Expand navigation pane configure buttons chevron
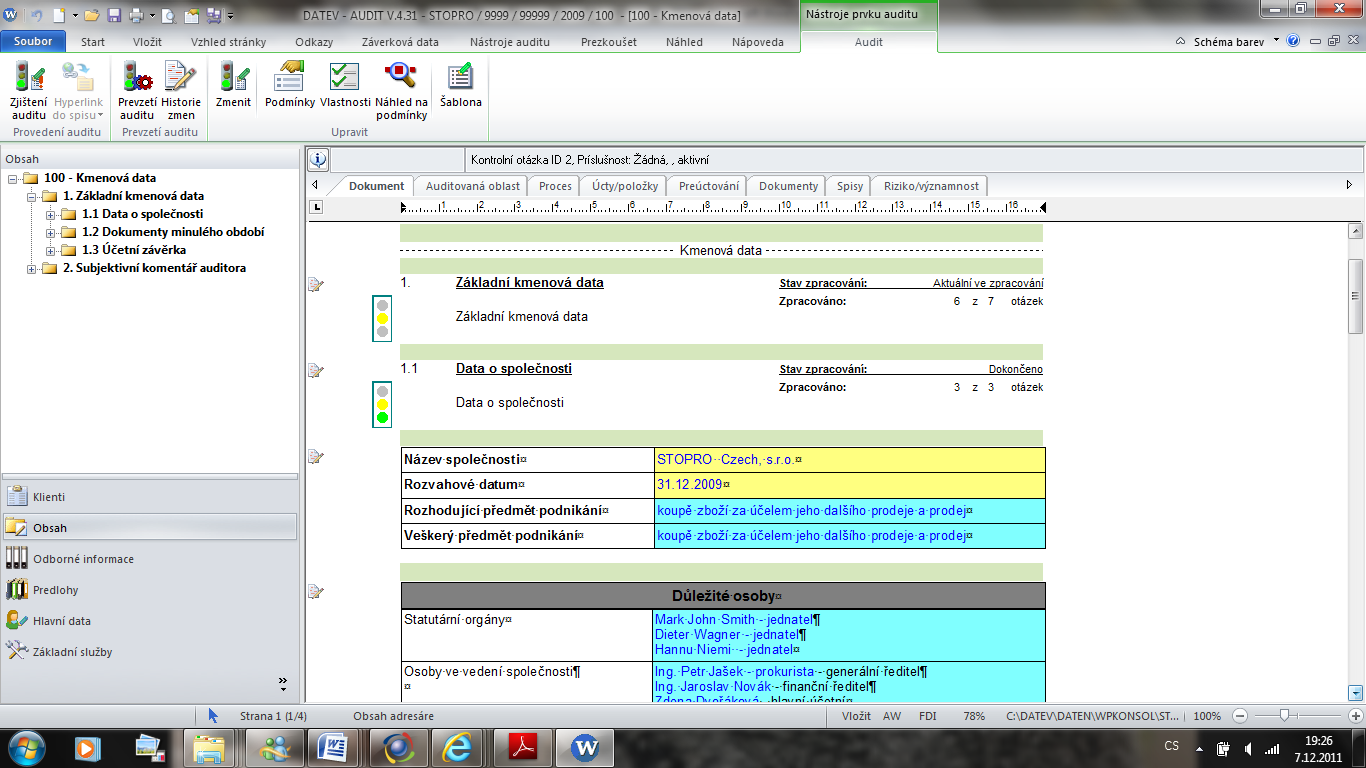This screenshot has height=768, width=1366. (282, 684)
